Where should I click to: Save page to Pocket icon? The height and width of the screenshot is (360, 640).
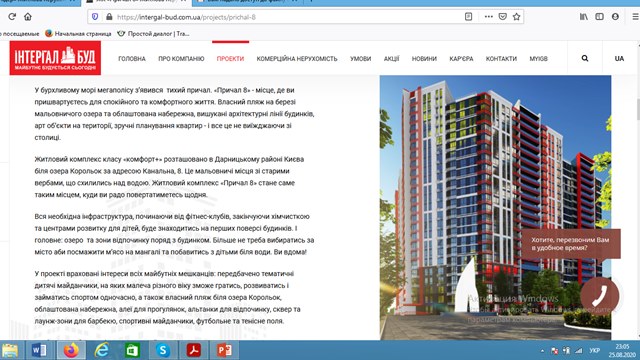(x=503, y=17)
